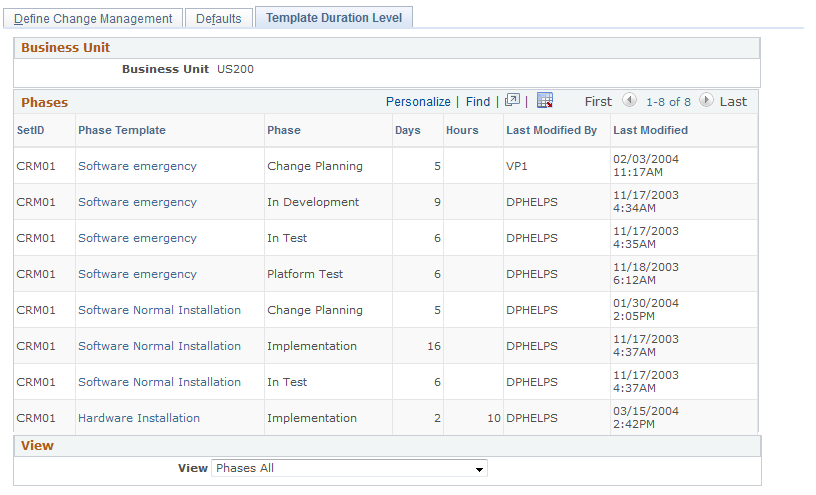Screen dimensions: 816x495
Task: Open Software emergency for Platform Test row
Action: click(x=137, y=274)
